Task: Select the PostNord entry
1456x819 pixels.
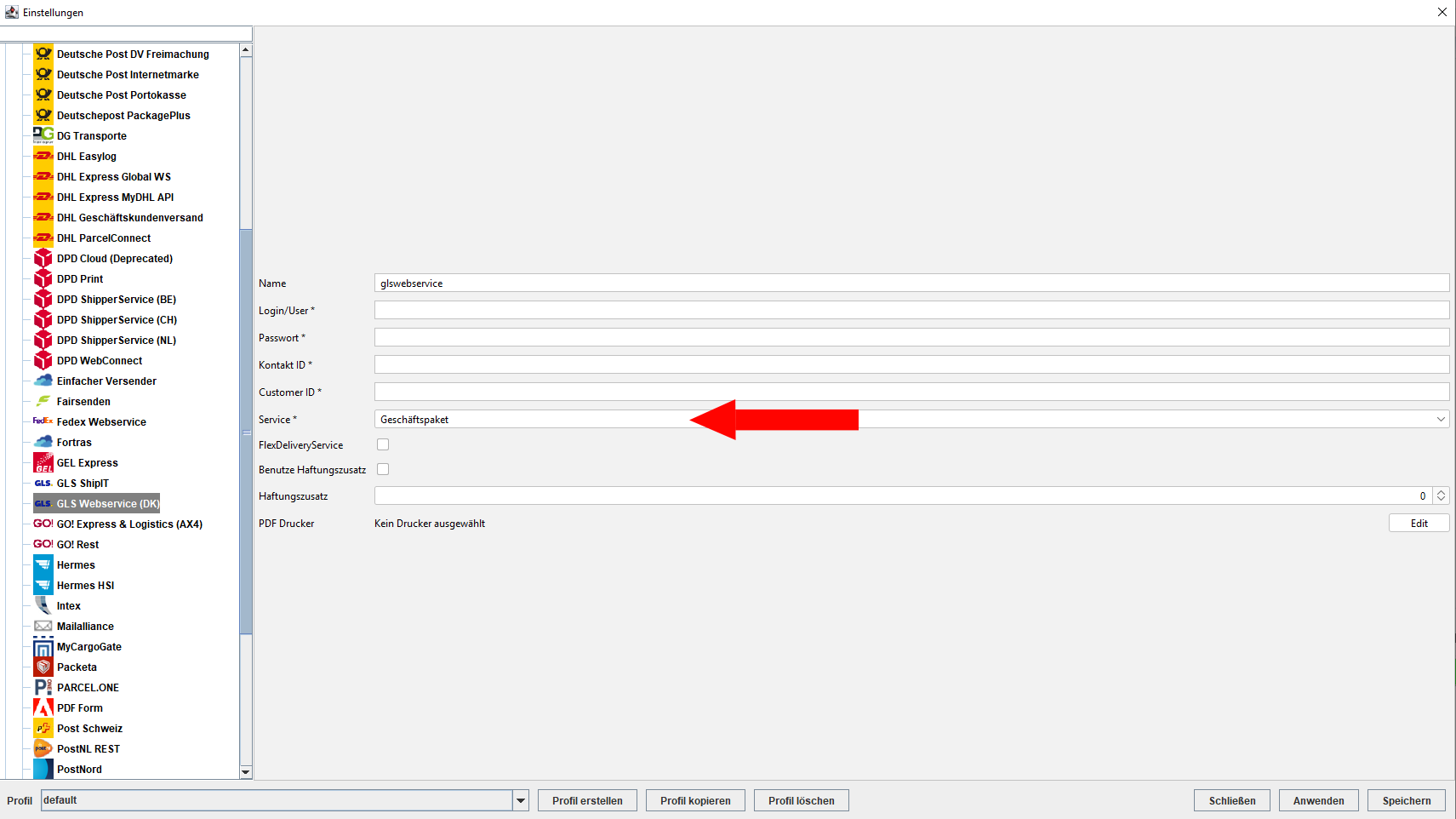Action: click(x=79, y=769)
